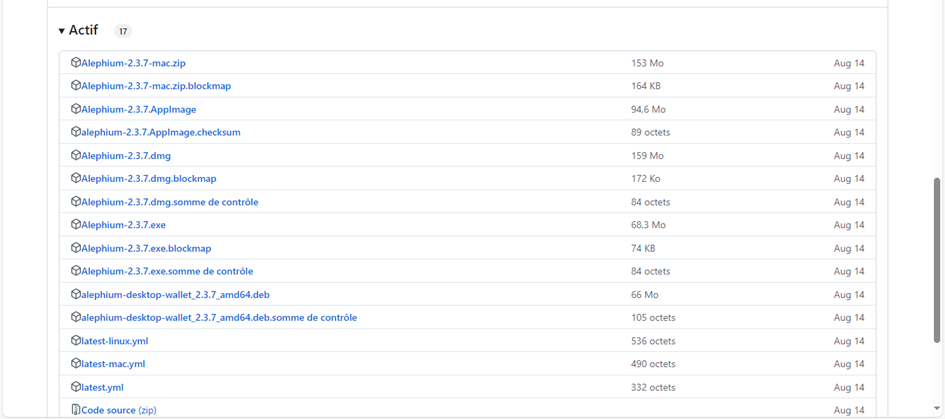Image resolution: width=945 pixels, height=419 pixels.
Task: Open Alephium-2.3.7.exe.blockmap link
Action: [x=146, y=248]
